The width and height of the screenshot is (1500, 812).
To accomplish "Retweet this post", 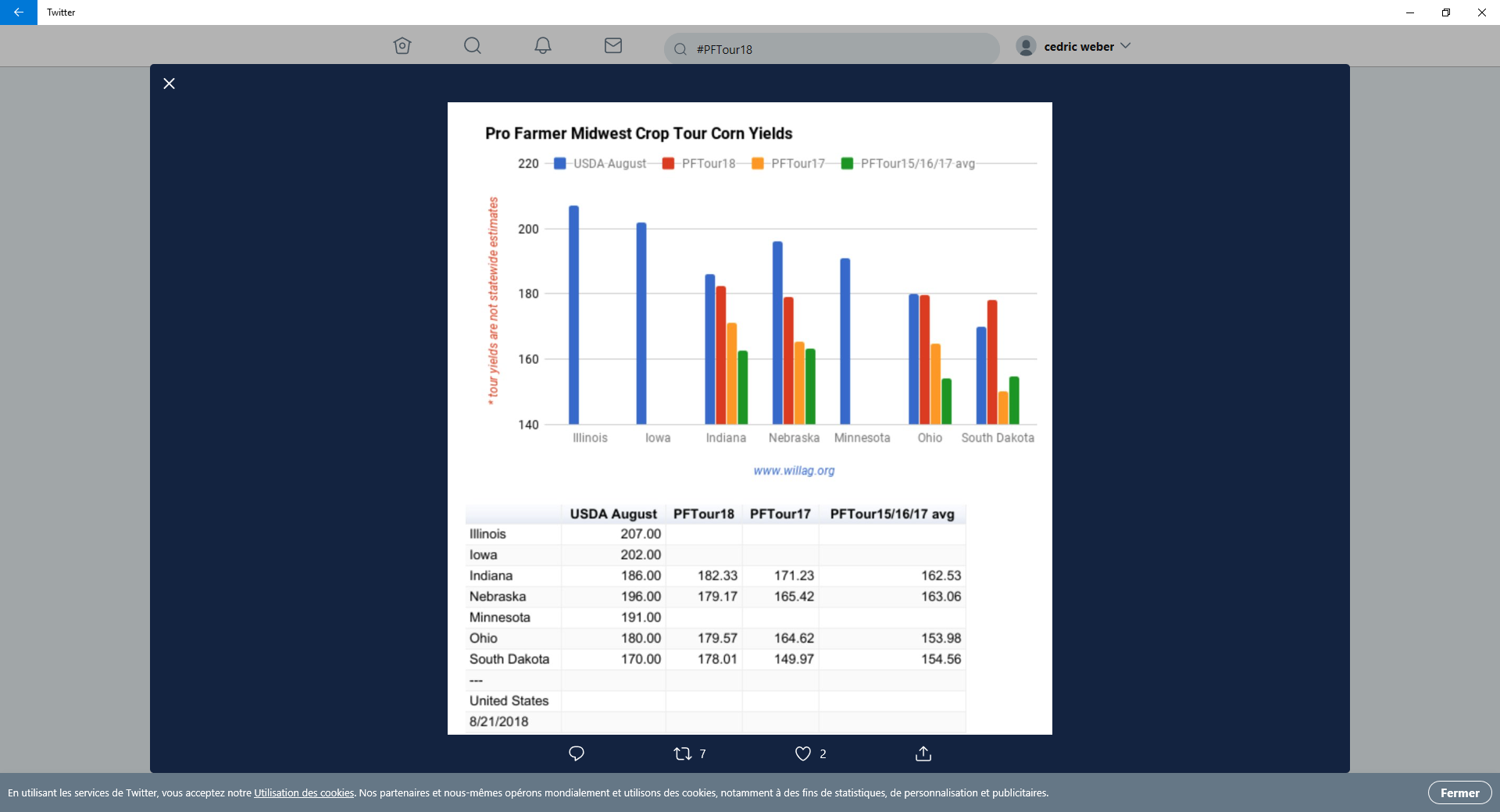I will click(683, 753).
